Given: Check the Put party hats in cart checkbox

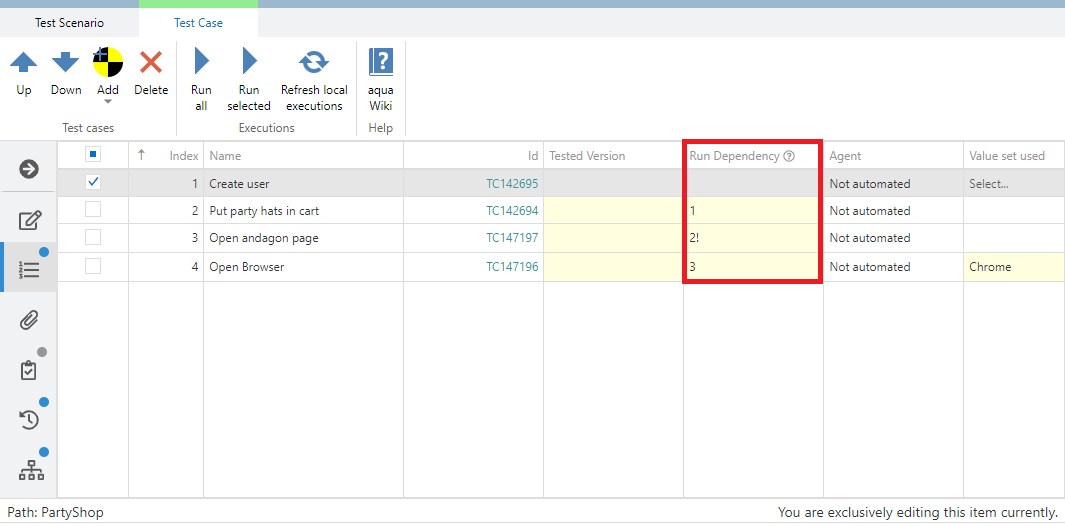Looking at the screenshot, I should 93,210.
